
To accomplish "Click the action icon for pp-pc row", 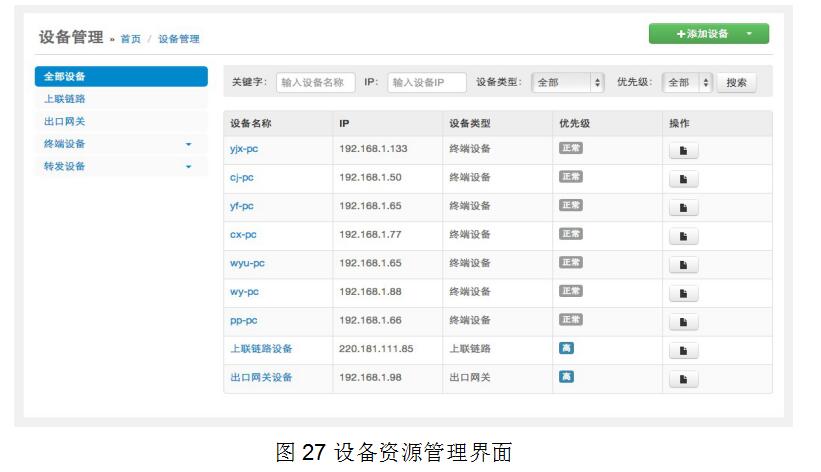I will click(683, 322).
